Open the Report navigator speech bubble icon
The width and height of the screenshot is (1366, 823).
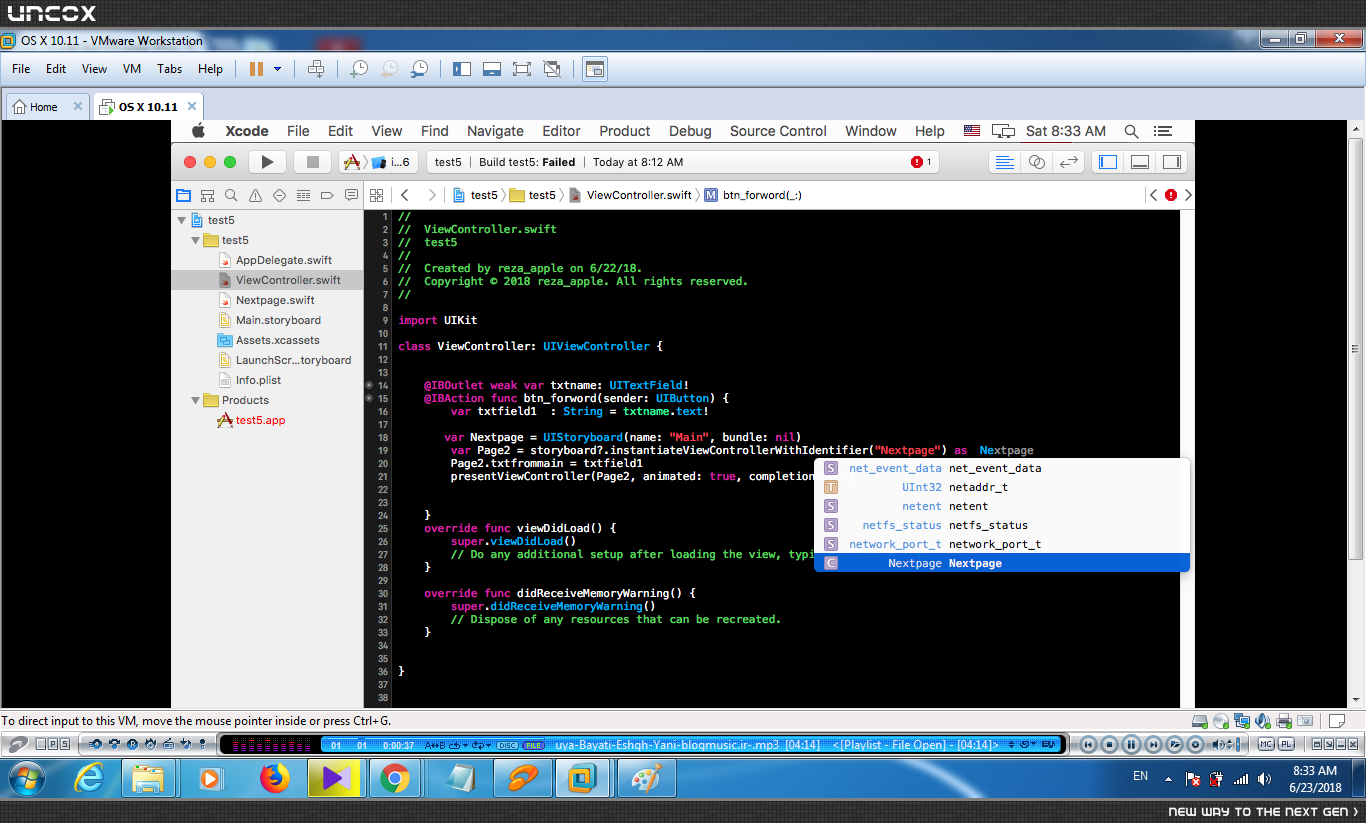[351, 195]
